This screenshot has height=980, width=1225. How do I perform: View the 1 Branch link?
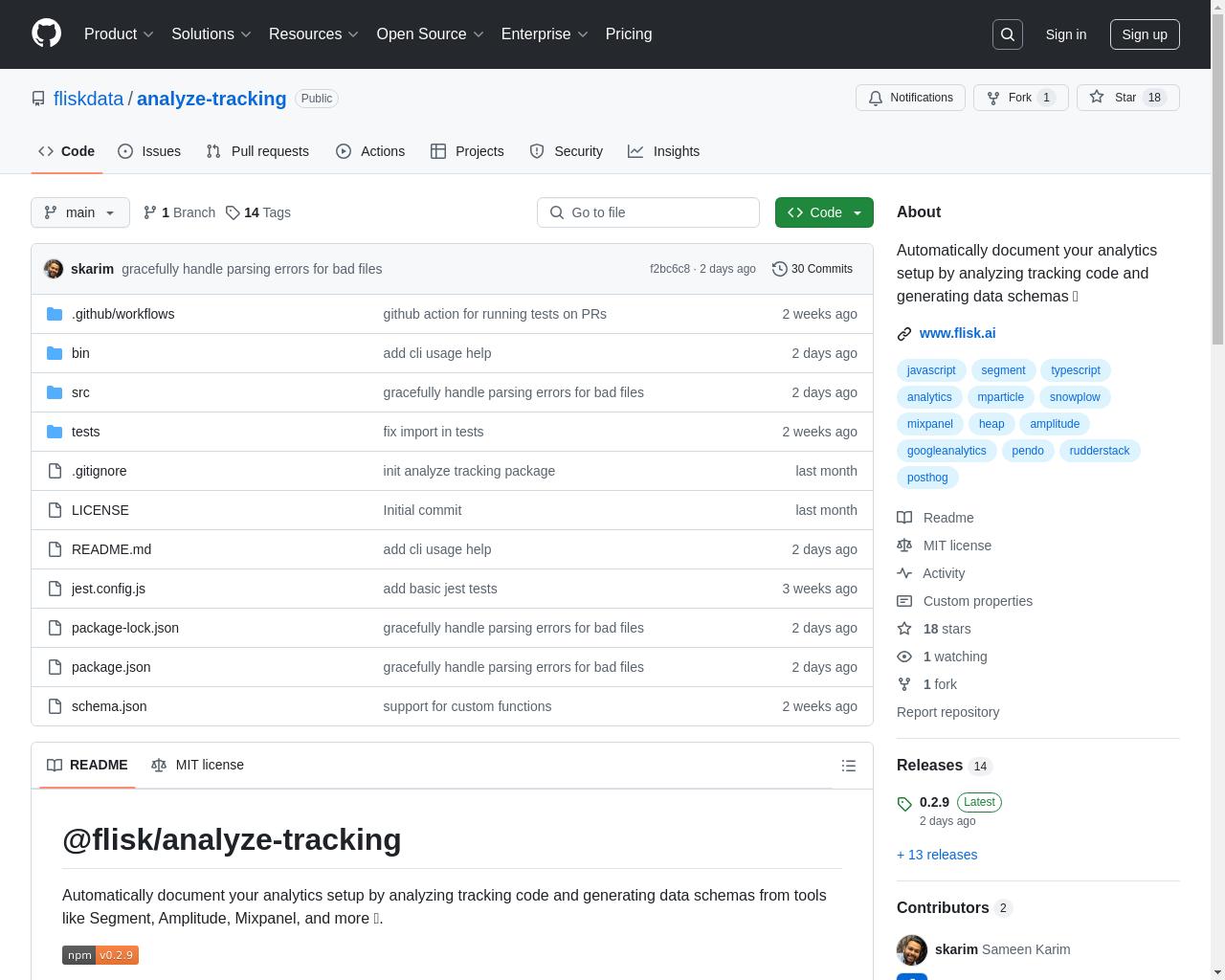click(179, 212)
